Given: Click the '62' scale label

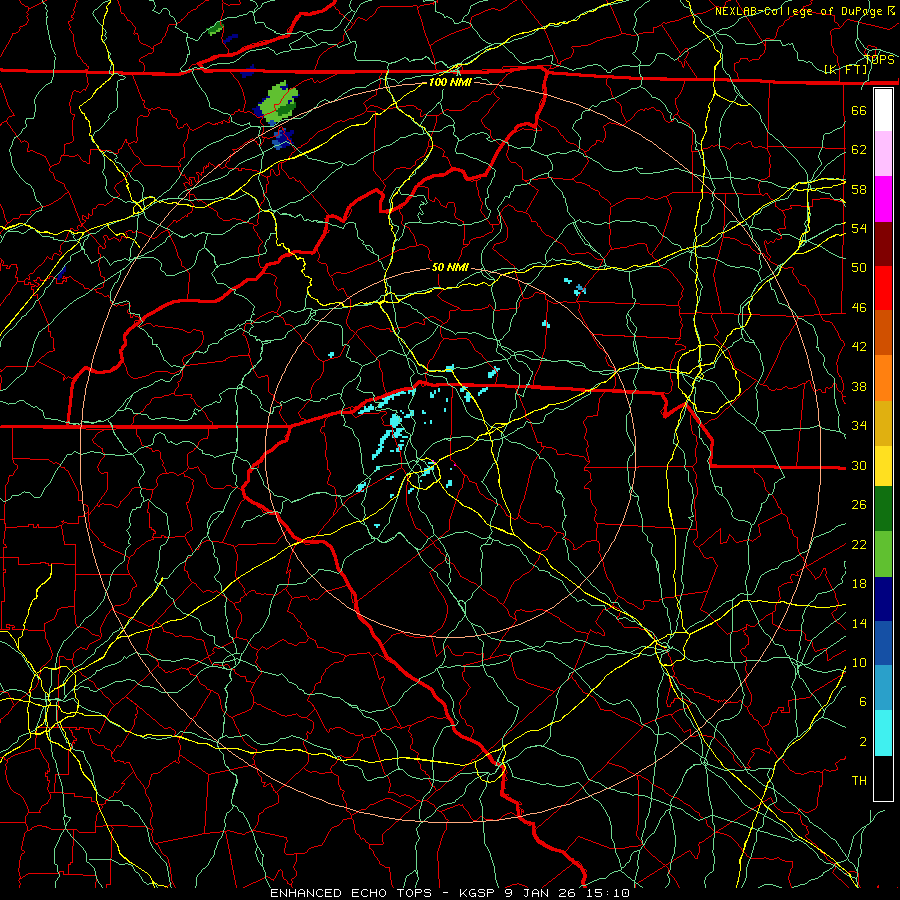Looking at the screenshot, I should [859, 150].
